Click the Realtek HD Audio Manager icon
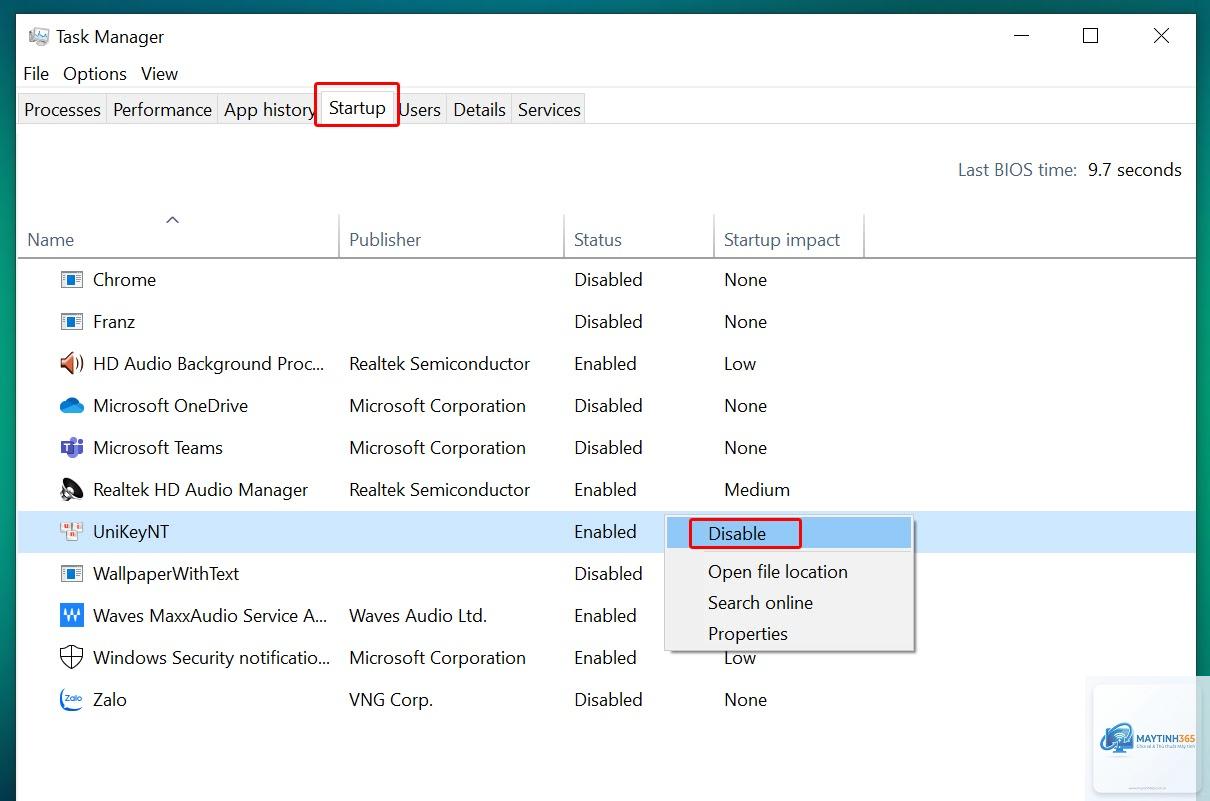This screenshot has height=801, width=1210. tap(71, 490)
